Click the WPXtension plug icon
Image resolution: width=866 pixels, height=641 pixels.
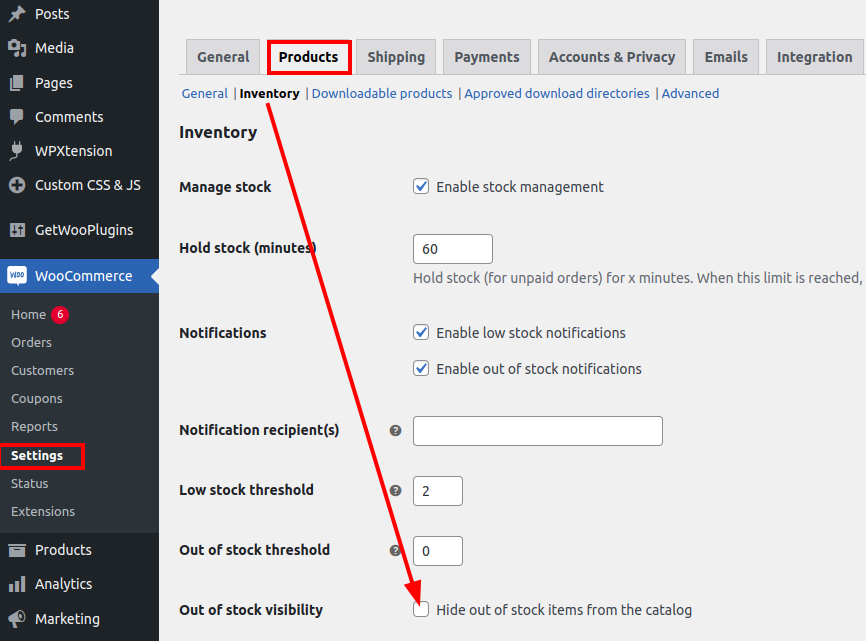[x=17, y=151]
